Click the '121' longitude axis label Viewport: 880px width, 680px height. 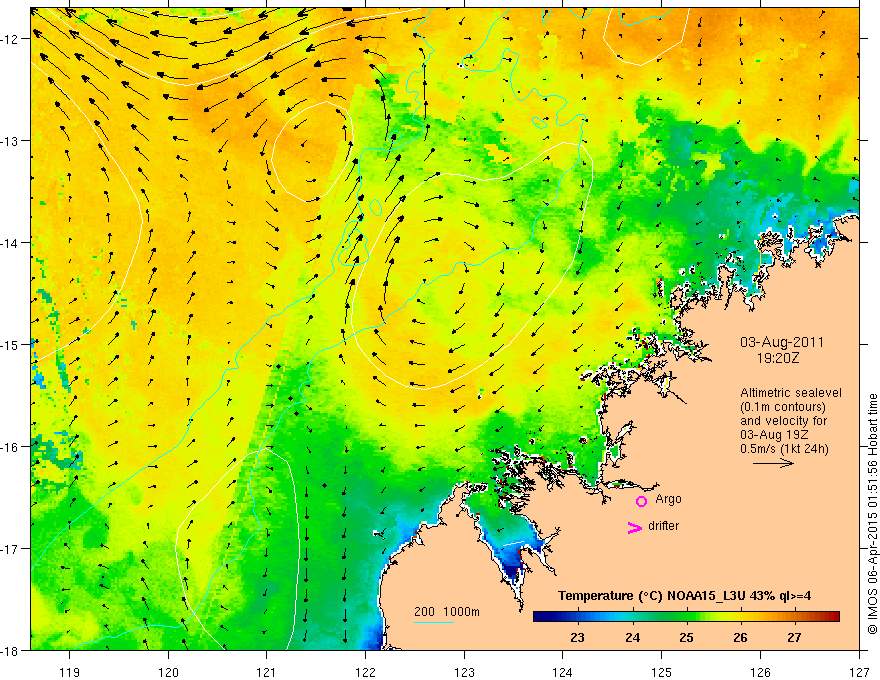click(267, 672)
